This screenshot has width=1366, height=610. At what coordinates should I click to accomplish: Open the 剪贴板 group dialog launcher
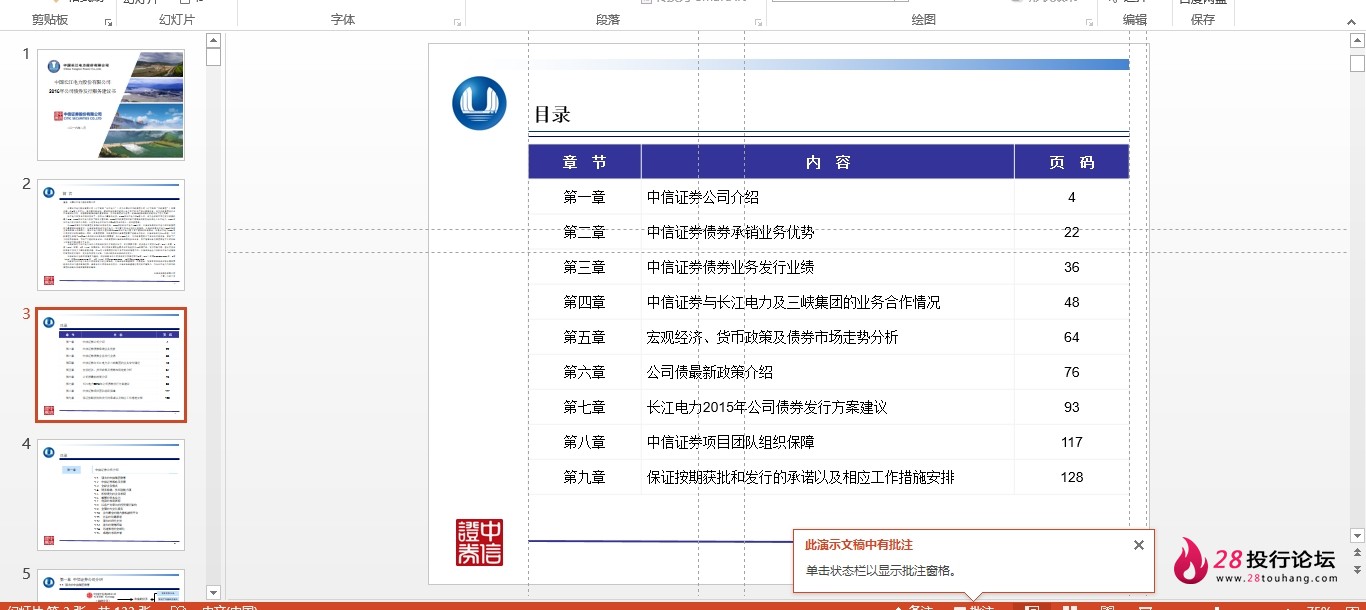[x=109, y=21]
